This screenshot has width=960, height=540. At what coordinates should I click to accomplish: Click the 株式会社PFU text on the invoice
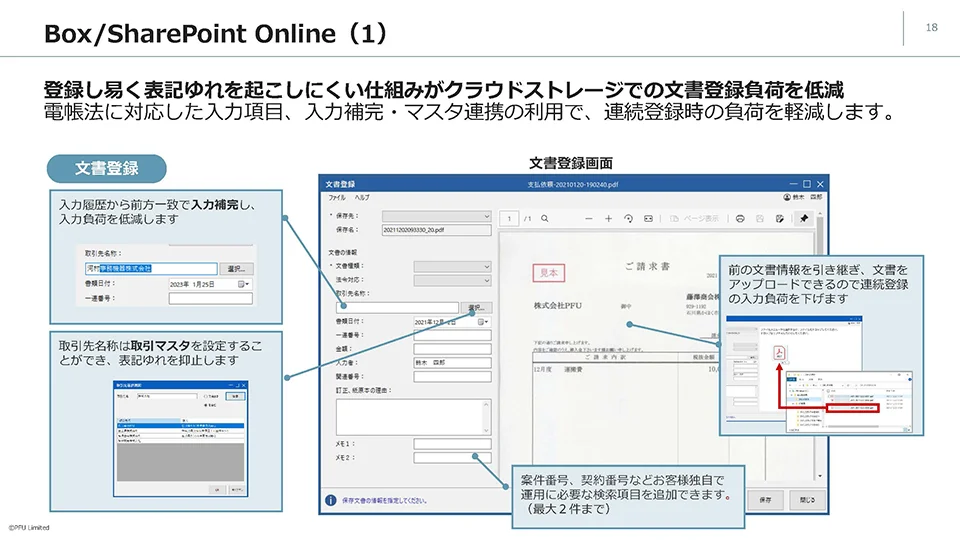[557, 306]
